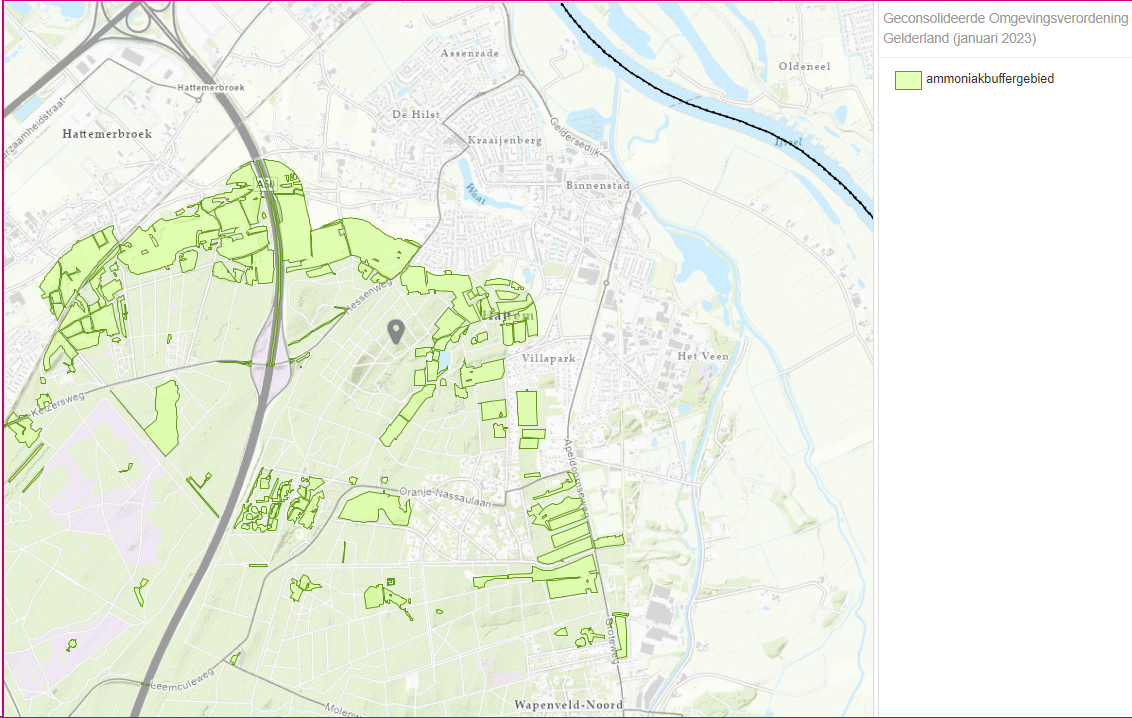Viewport: 1132px width, 718px height.
Task: Click the A50 highway shield label
Action: (265, 184)
